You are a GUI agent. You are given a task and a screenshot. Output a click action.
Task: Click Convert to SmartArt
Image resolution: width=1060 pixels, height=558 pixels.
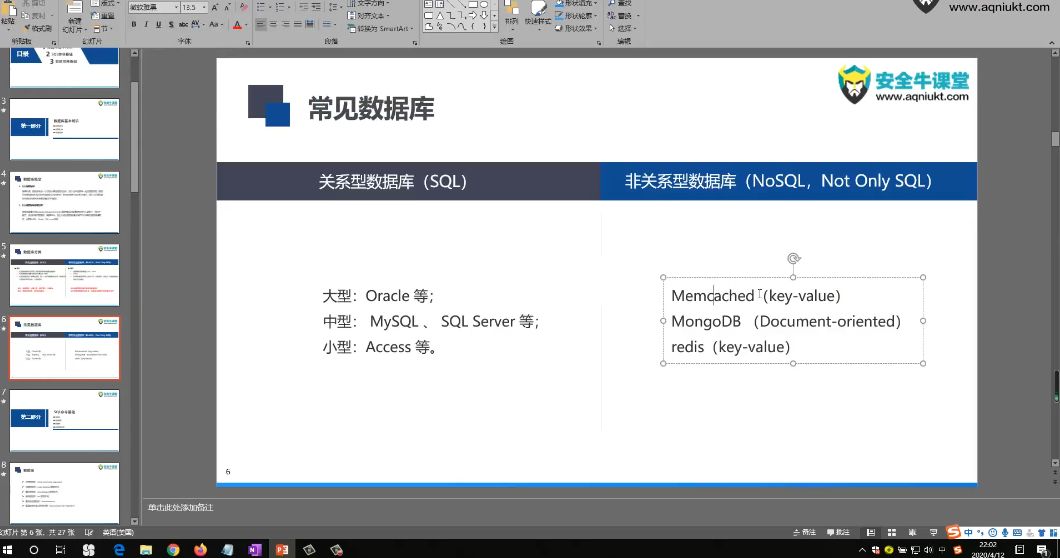[x=380, y=28]
